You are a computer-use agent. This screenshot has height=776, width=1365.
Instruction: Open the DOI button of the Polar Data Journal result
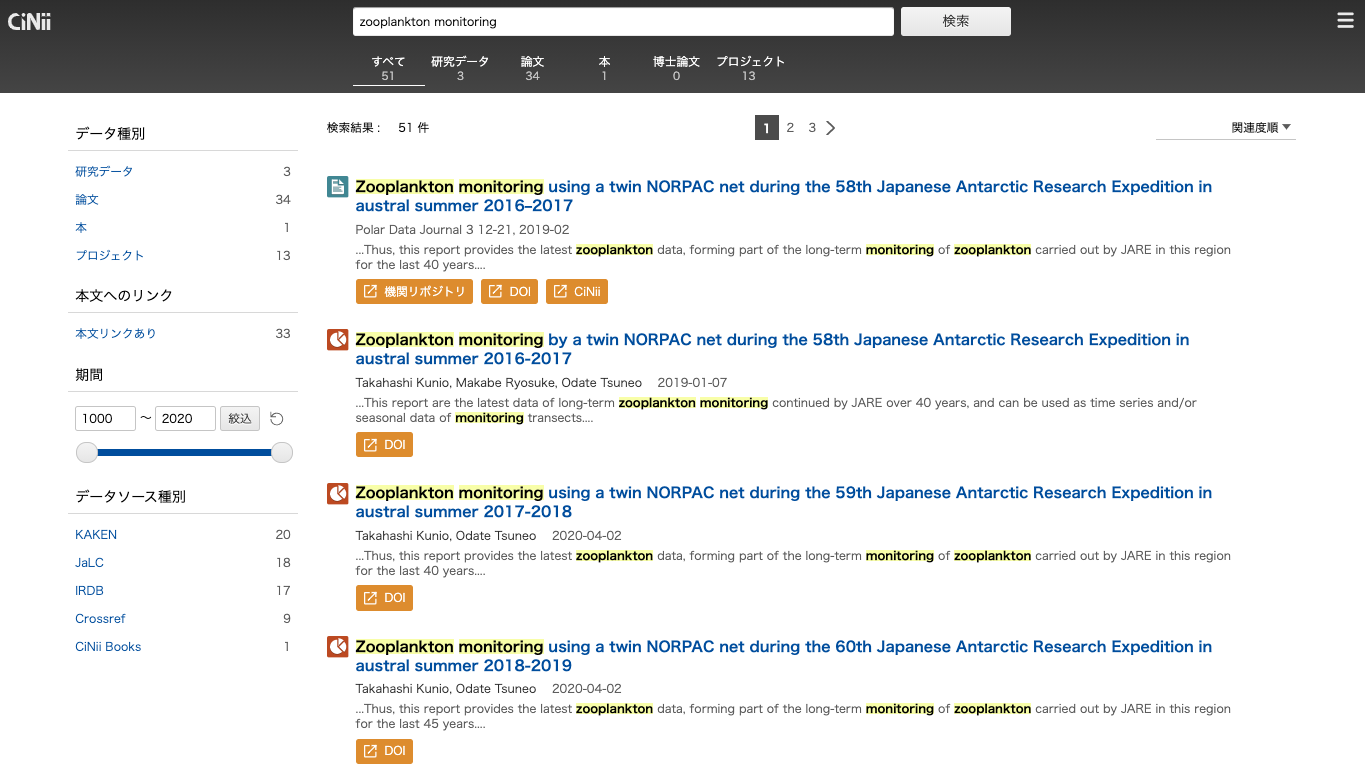[x=509, y=292]
